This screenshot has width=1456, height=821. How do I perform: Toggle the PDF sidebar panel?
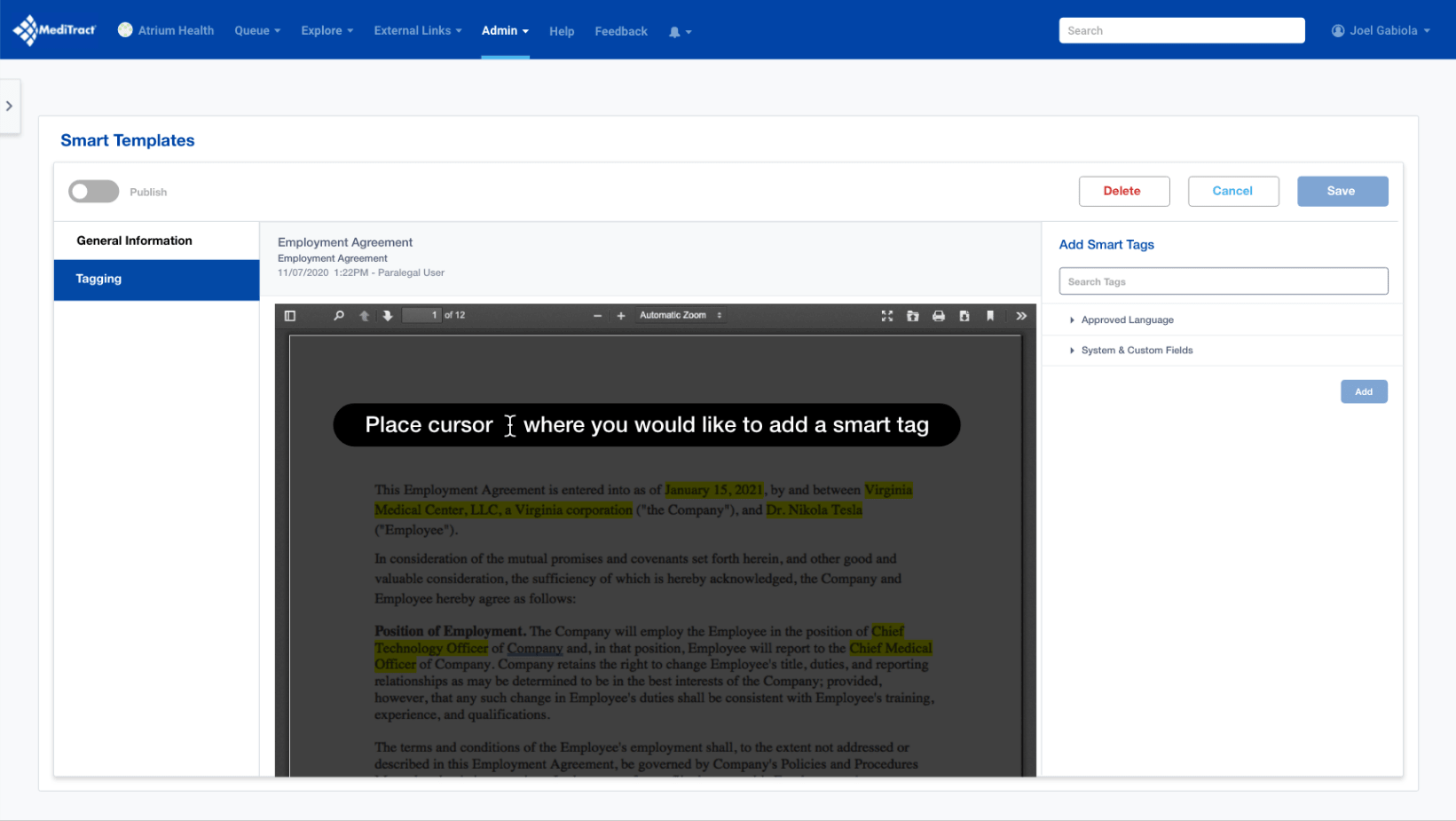pyautogui.click(x=289, y=315)
